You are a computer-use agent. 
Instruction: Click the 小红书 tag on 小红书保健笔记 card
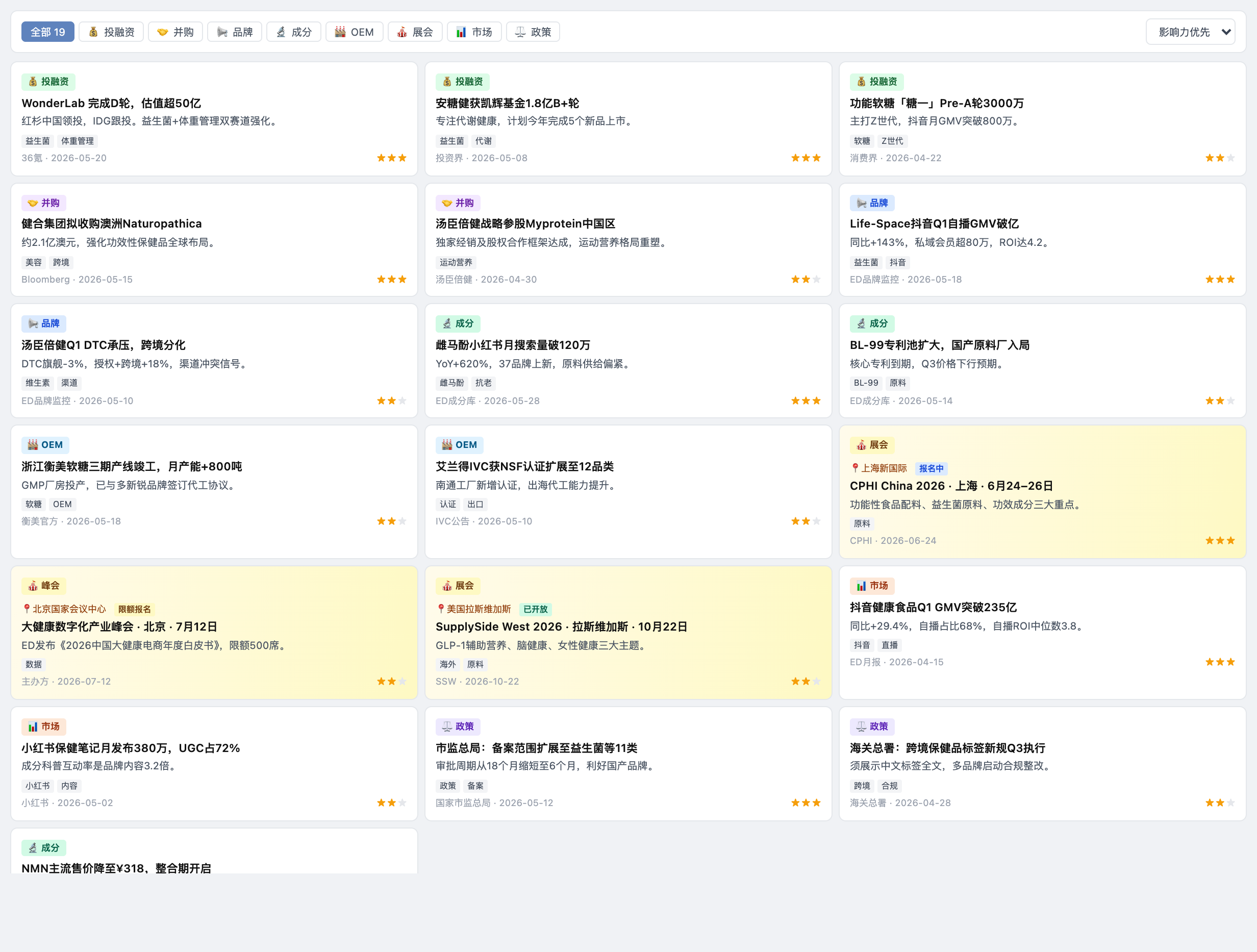pos(38,786)
